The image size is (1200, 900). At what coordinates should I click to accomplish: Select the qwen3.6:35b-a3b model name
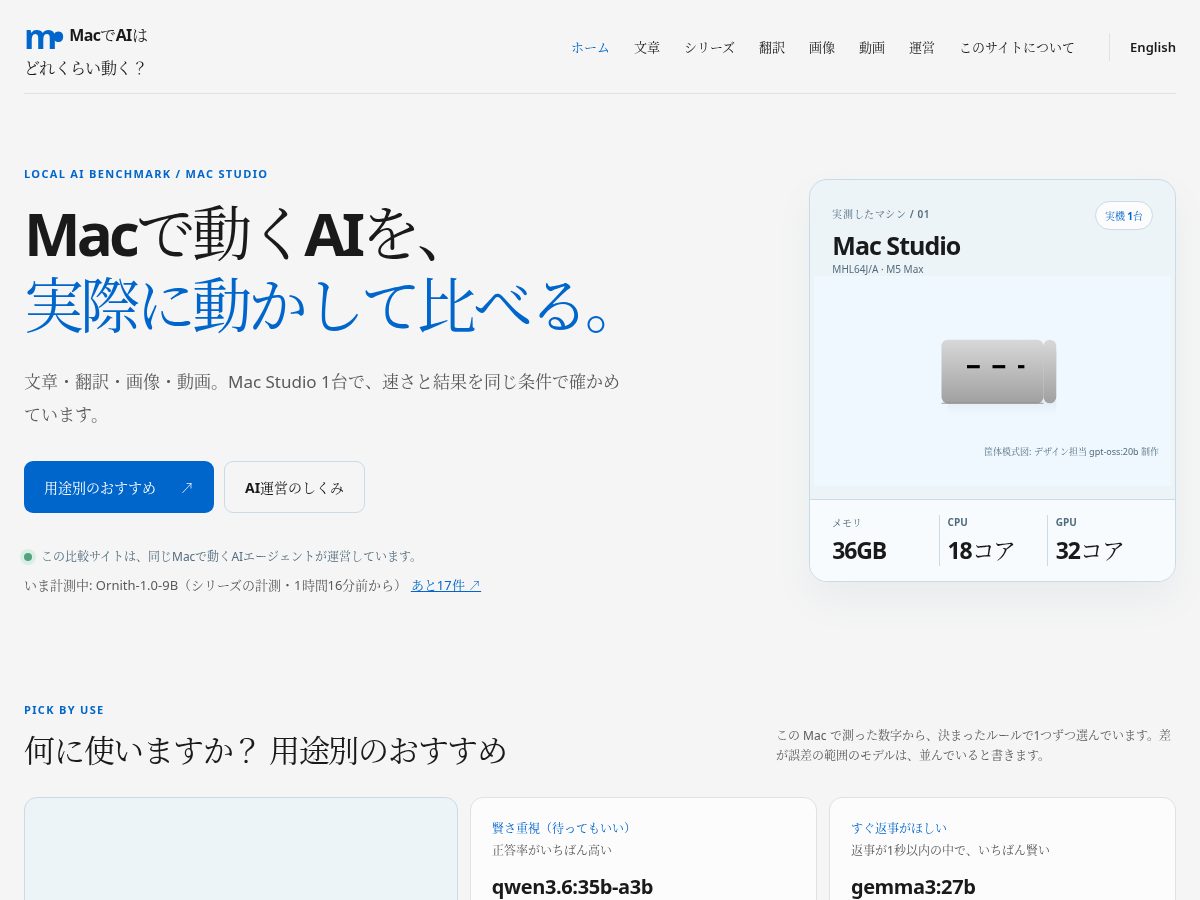(572, 887)
